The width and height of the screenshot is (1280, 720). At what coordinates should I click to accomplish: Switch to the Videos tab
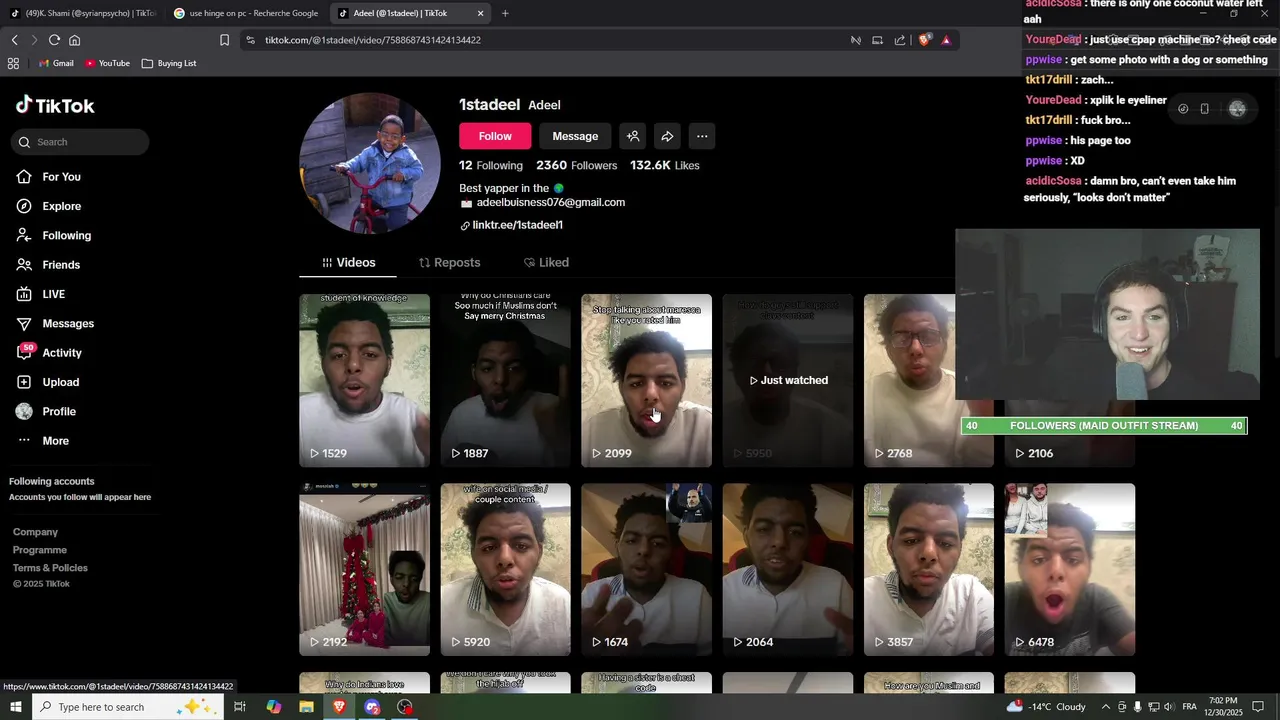pyautogui.click(x=348, y=262)
